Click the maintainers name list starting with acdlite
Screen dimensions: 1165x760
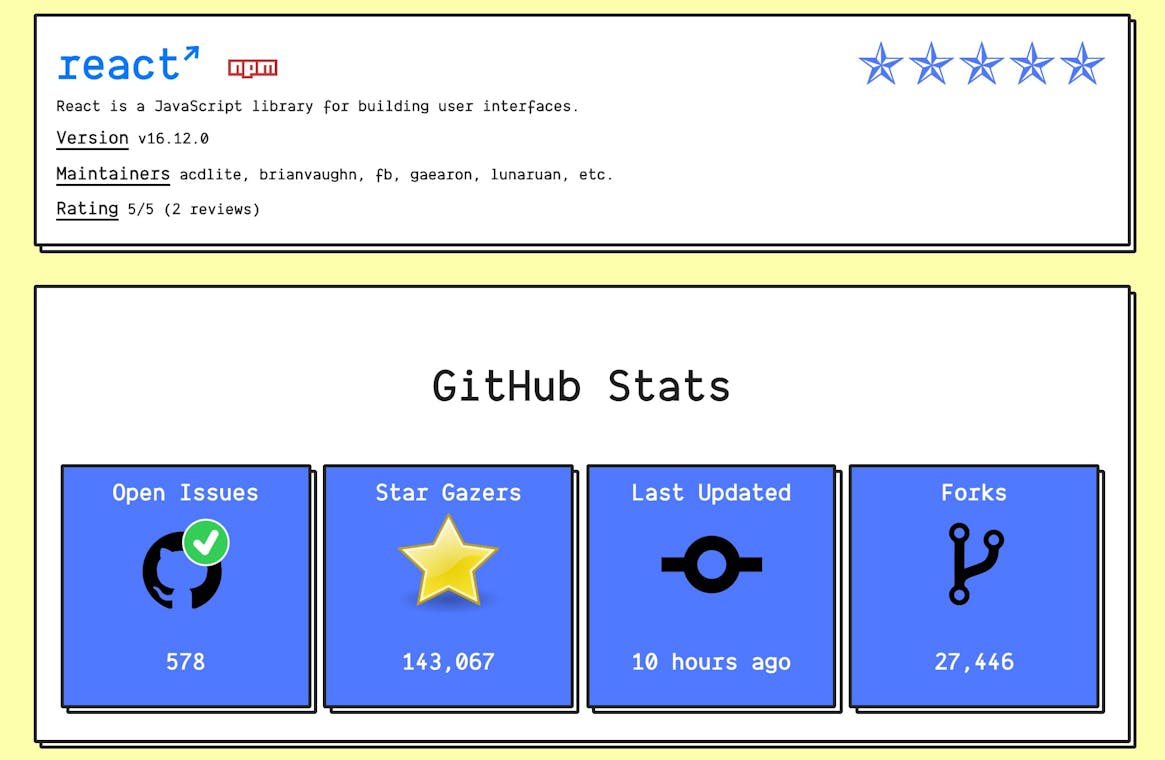point(396,175)
